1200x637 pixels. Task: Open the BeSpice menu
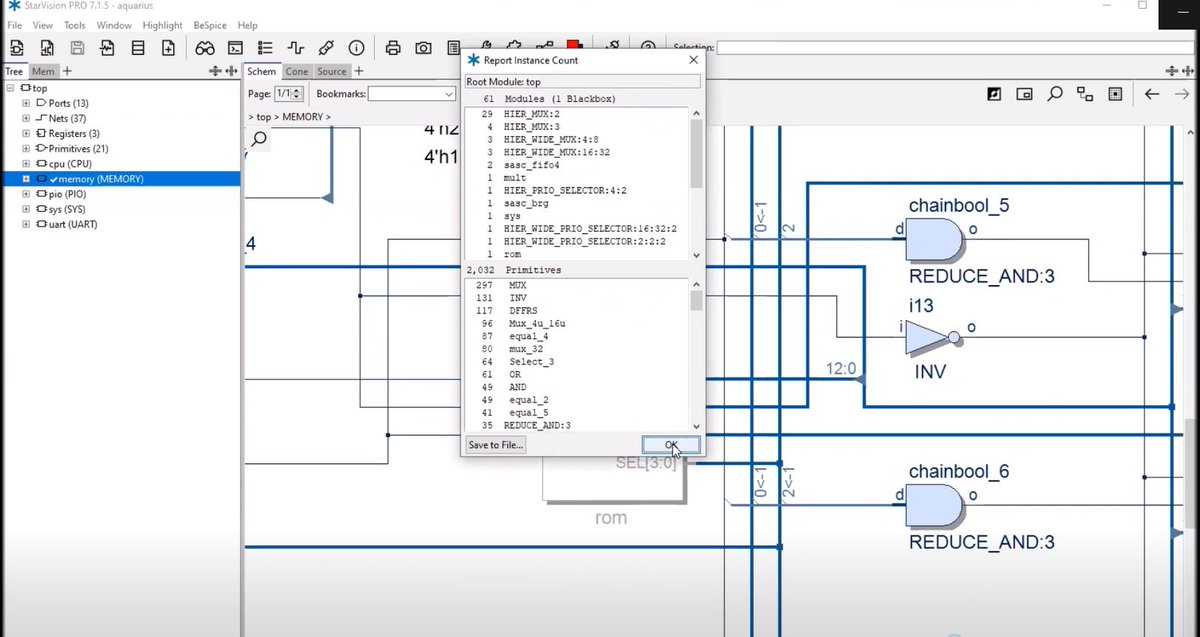coord(210,25)
